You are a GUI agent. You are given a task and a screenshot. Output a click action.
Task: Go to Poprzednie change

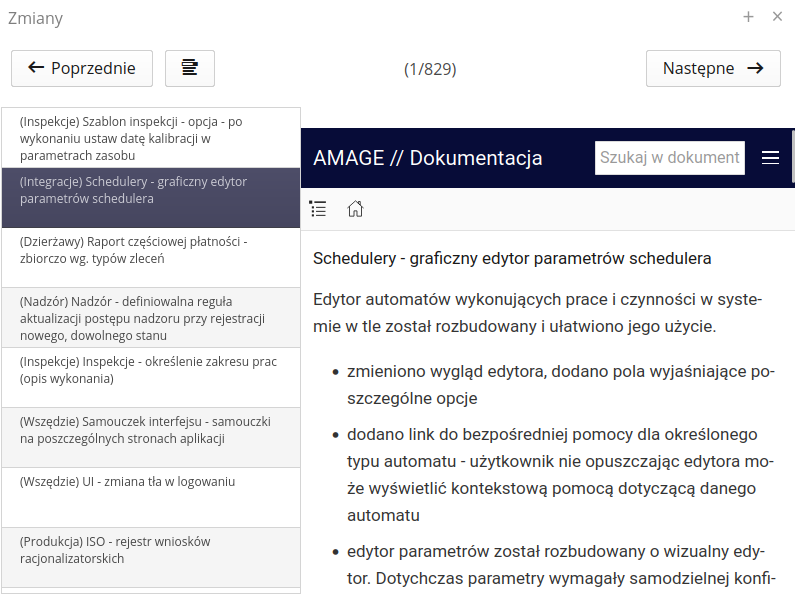click(x=82, y=68)
